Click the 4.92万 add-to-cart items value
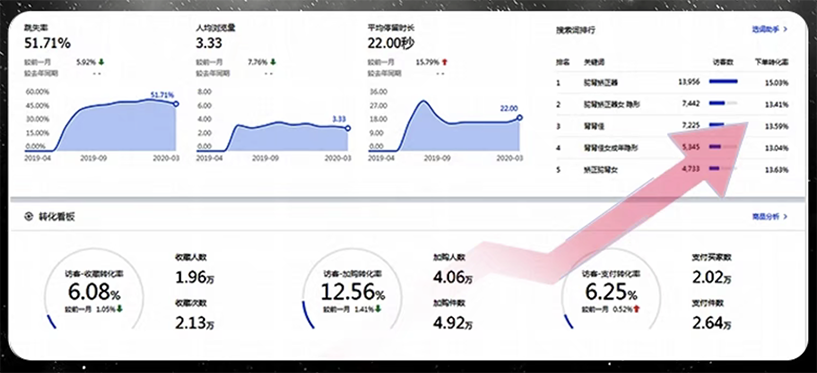The image size is (817, 373). pos(453,324)
